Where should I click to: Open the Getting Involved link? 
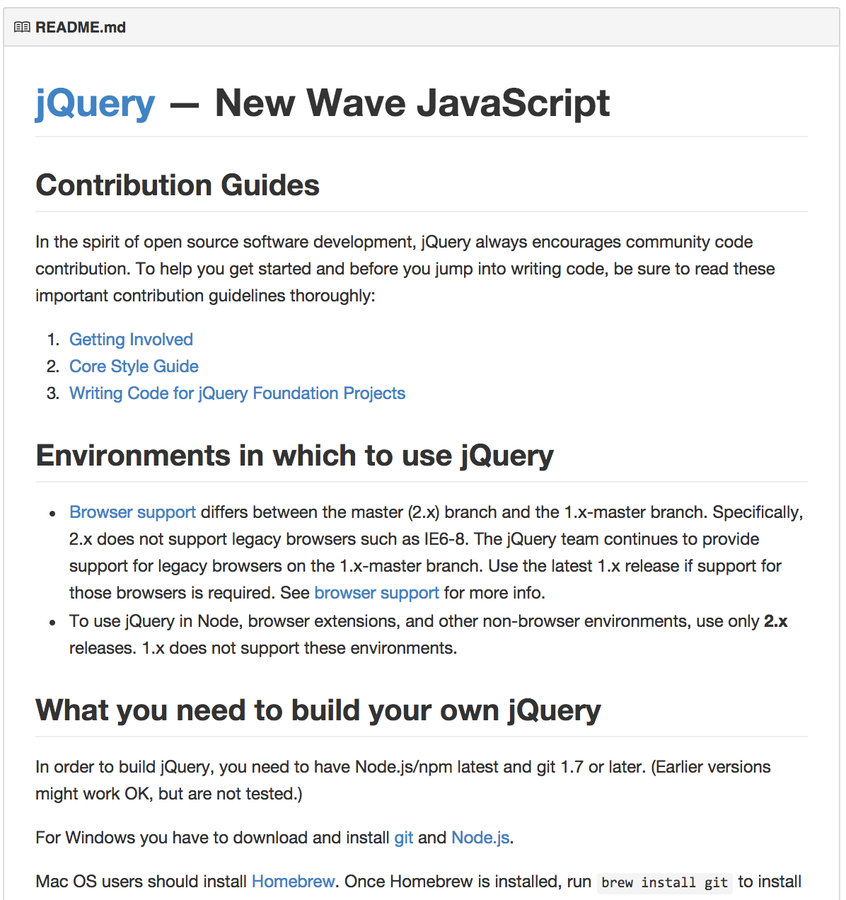point(131,339)
